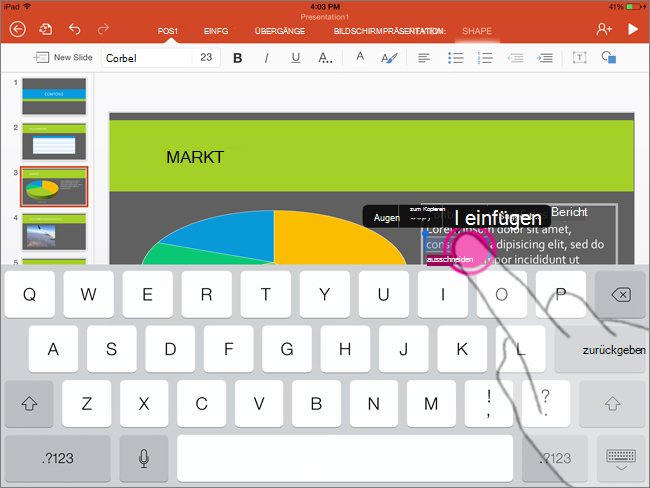Tap the battery status indicator
Viewport: 650px width, 488px height.
point(631,7)
